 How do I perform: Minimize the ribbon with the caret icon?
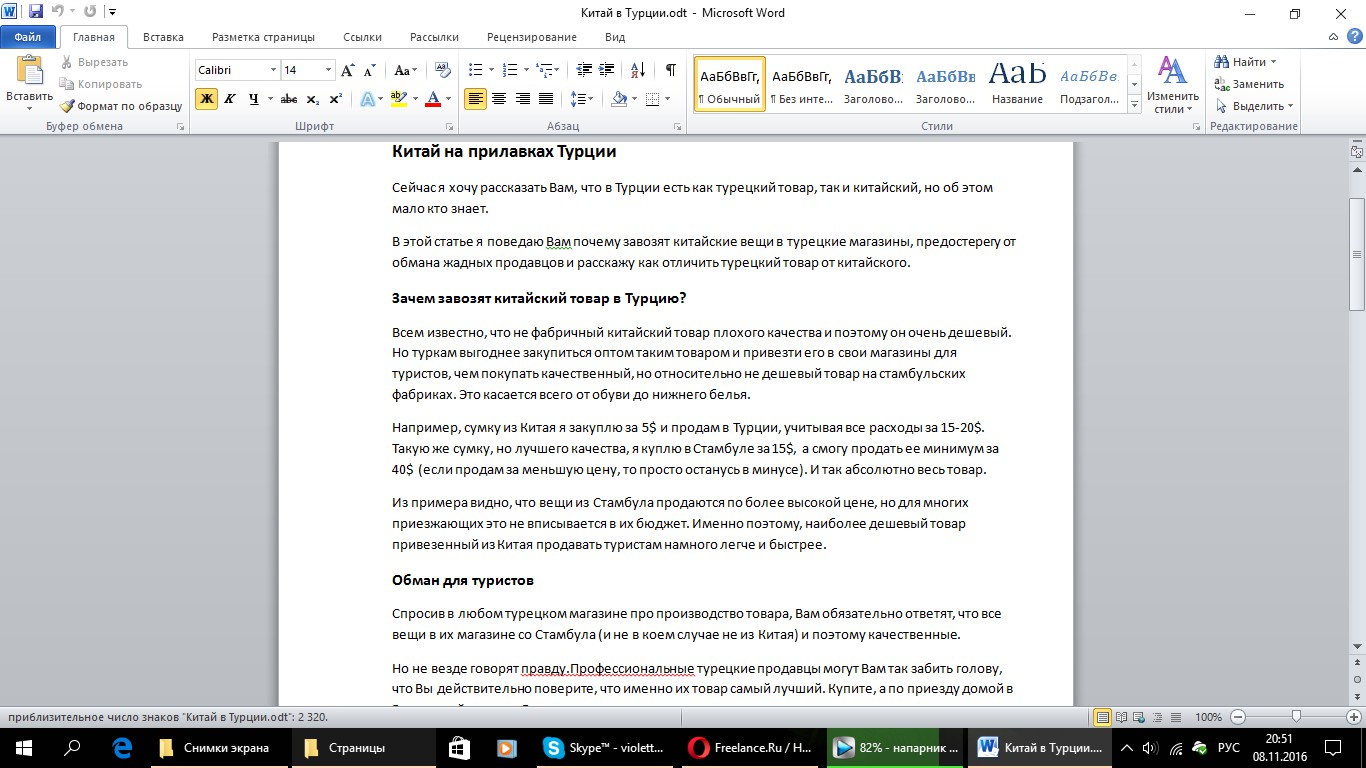pyautogui.click(x=1333, y=37)
